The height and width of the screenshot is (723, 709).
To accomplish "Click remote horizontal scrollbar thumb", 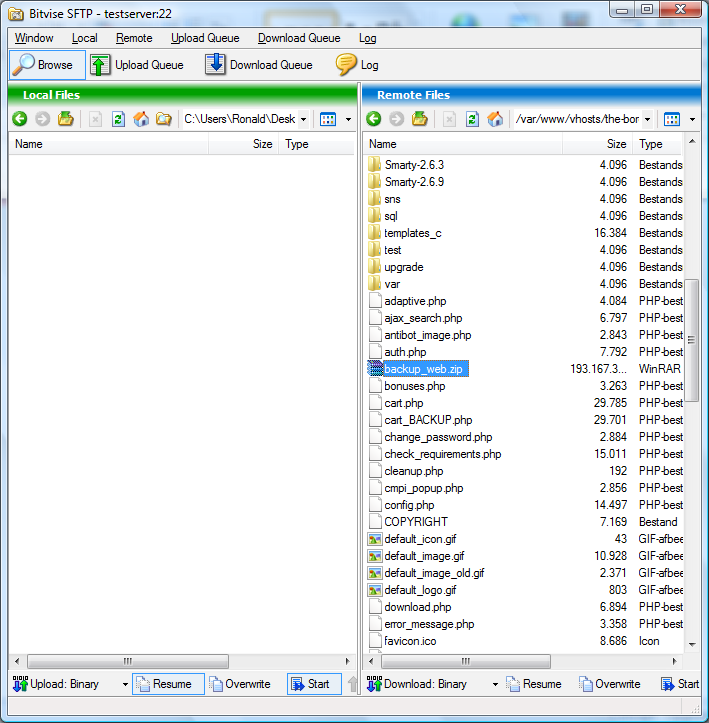I will pos(466,661).
